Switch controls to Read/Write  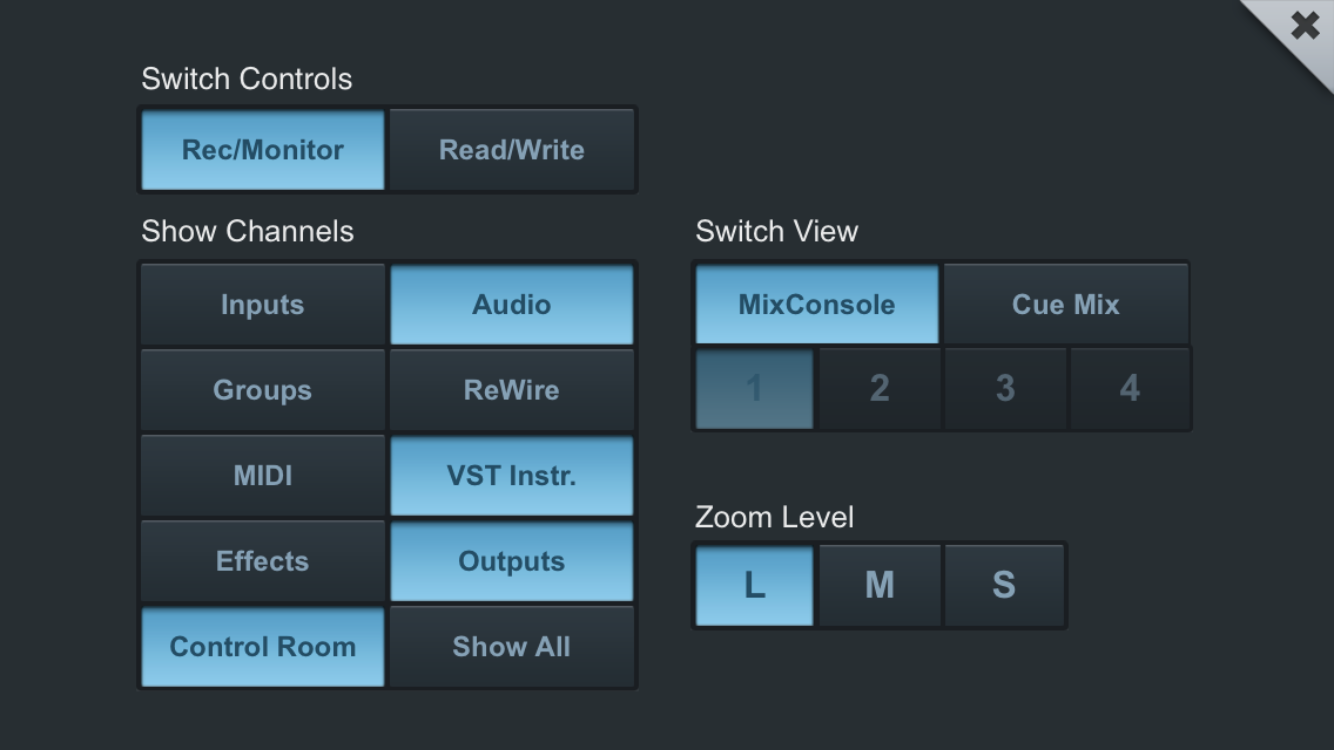point(511,150)
